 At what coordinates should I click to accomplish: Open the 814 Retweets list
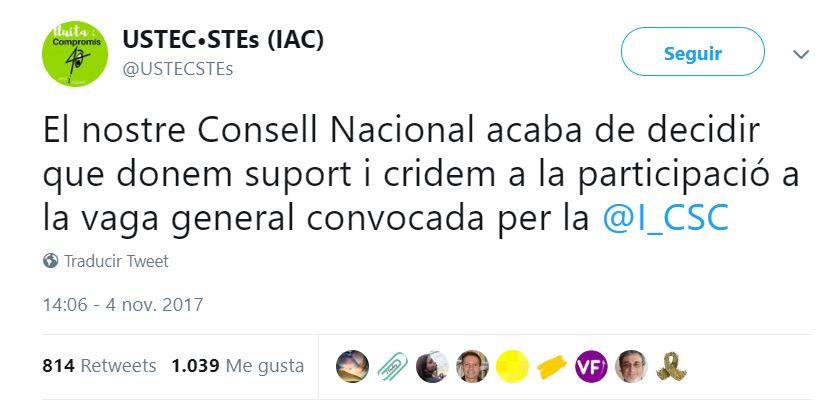point(99,366)
